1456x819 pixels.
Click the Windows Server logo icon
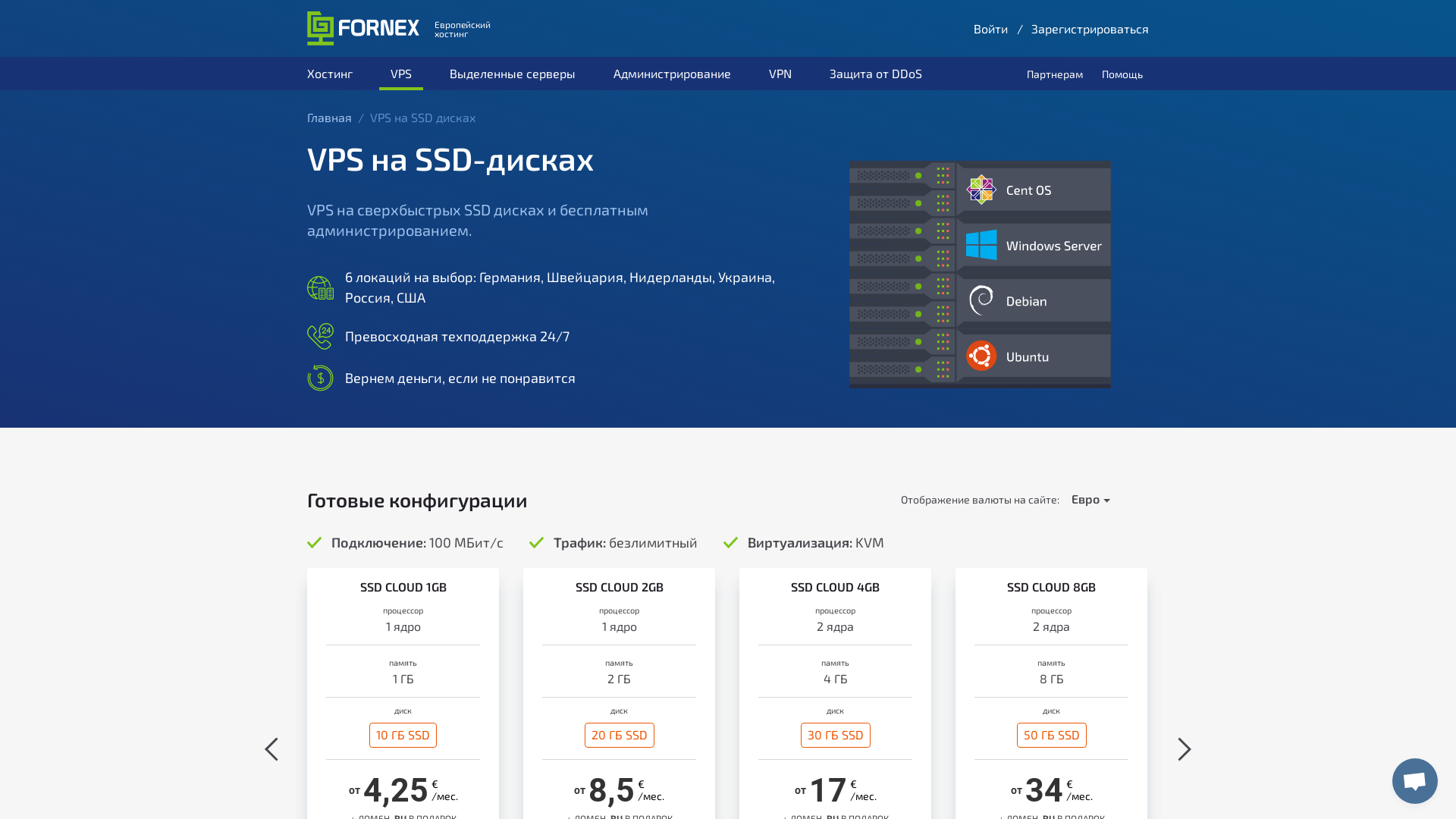point(981,245)
